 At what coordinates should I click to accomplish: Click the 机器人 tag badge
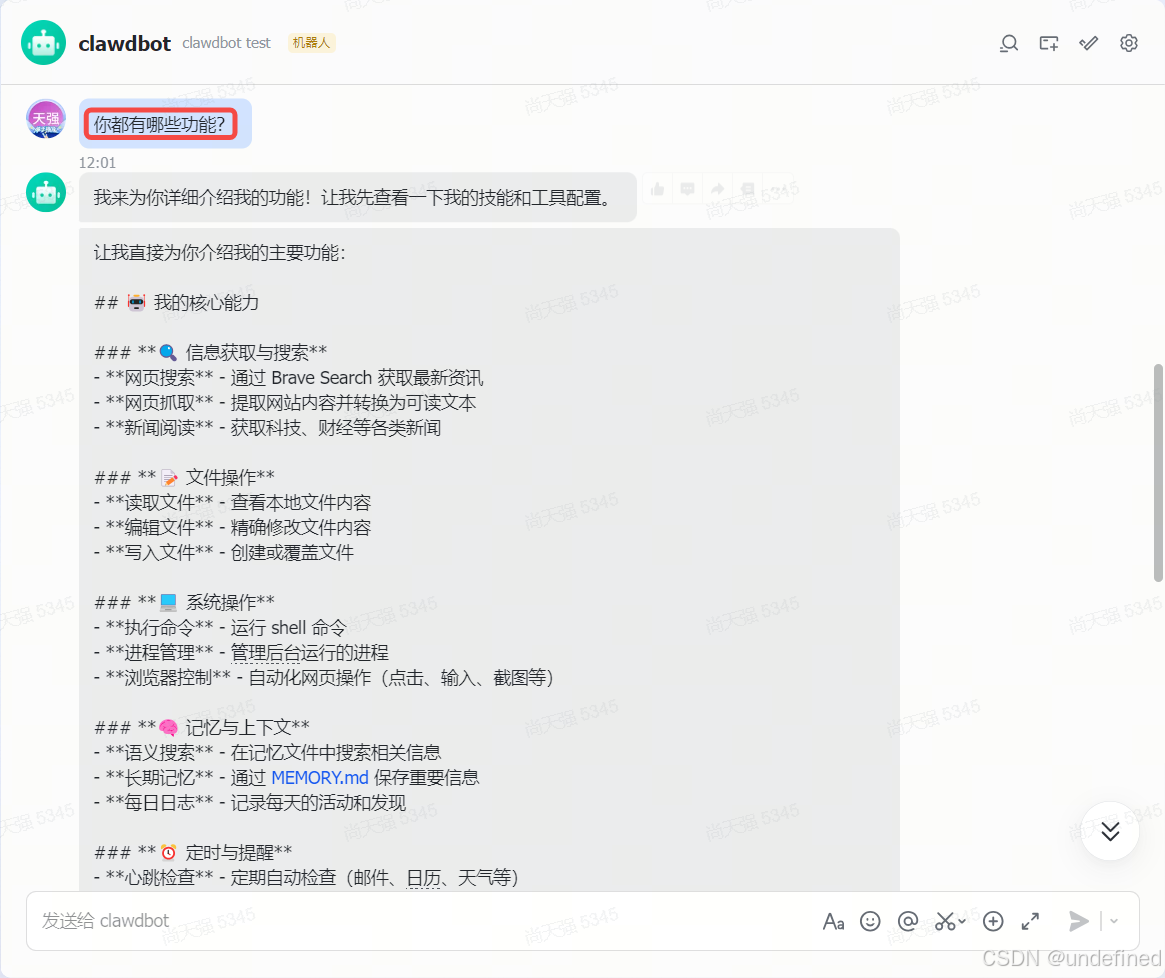point(311,43)
